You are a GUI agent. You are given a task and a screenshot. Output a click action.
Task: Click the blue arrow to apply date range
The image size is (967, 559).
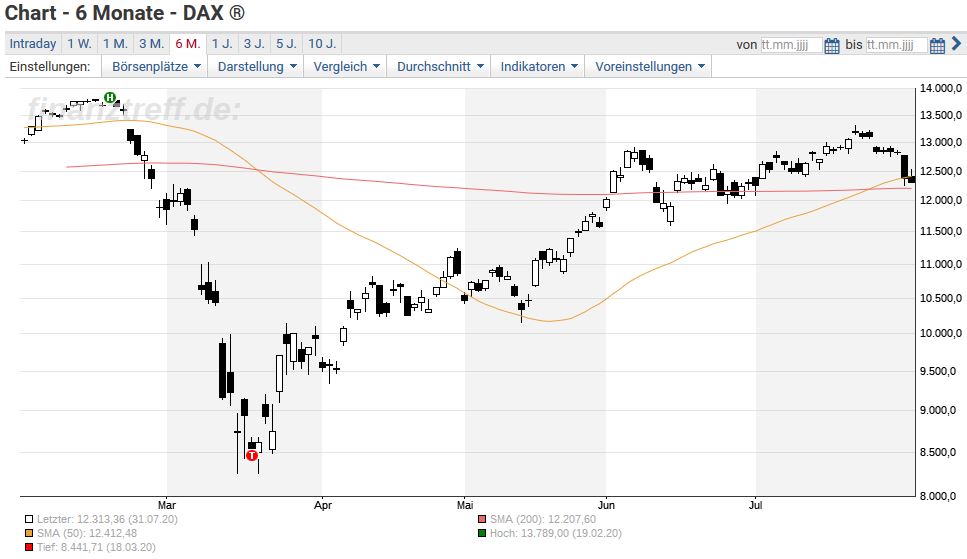coord(957,44)
